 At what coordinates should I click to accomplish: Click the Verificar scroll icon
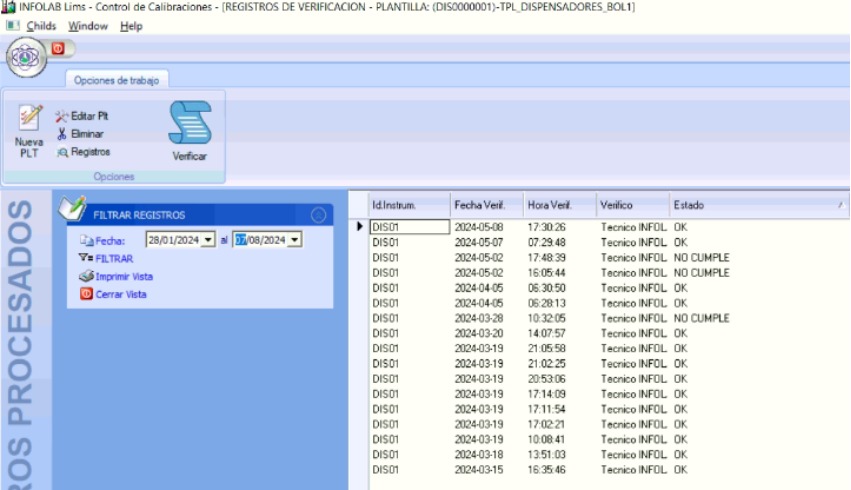click(x=189, y=125)
